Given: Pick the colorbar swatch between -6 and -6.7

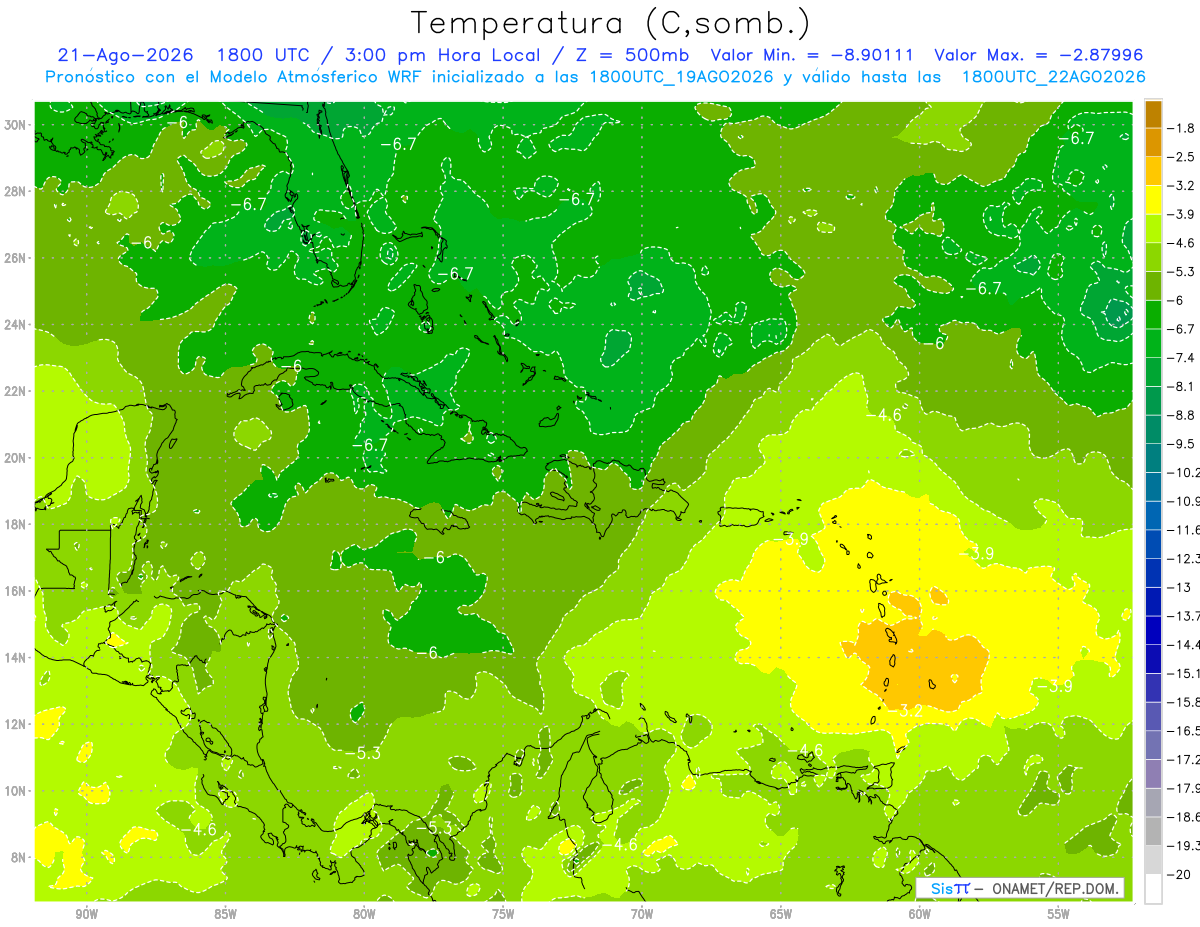Looking at the screenshot, I should tap(1153, 314).
